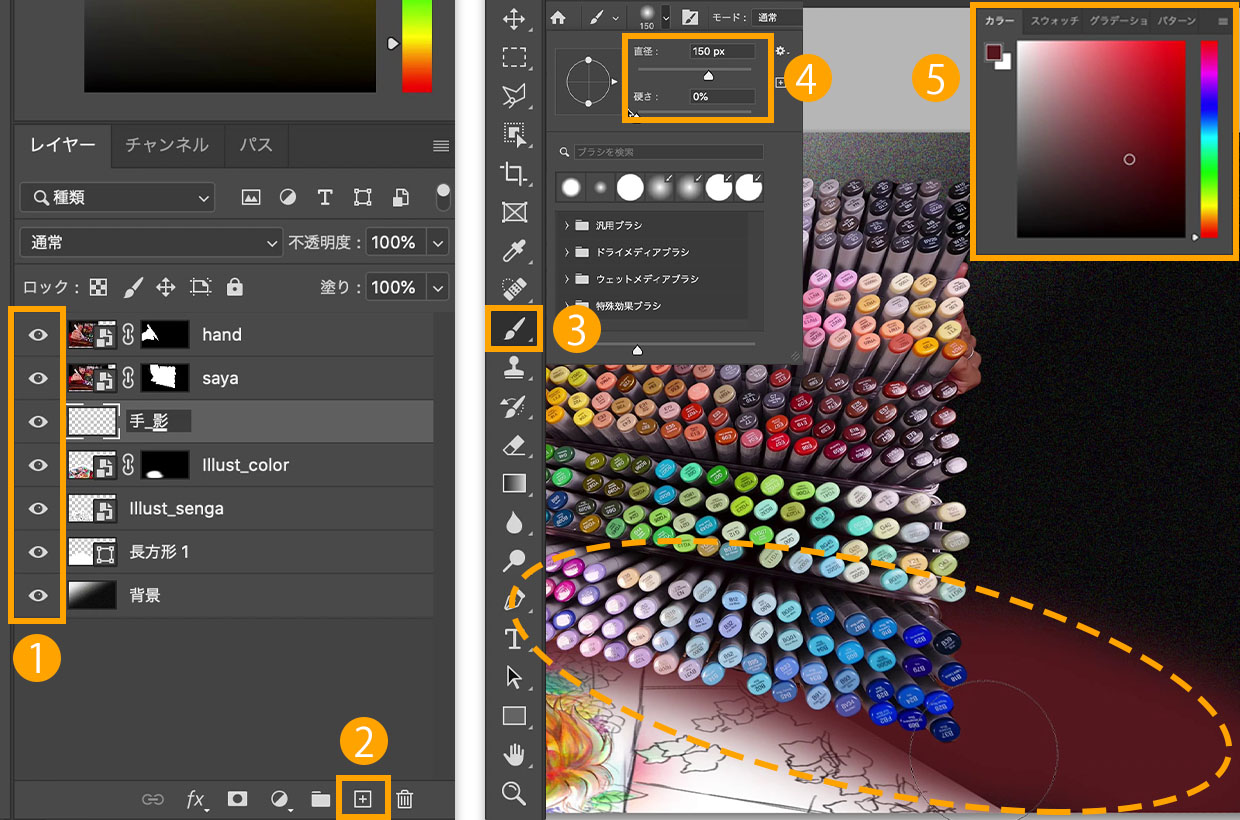
Task: Click the foreground color swatch
Action: click(x=994, y=53)
